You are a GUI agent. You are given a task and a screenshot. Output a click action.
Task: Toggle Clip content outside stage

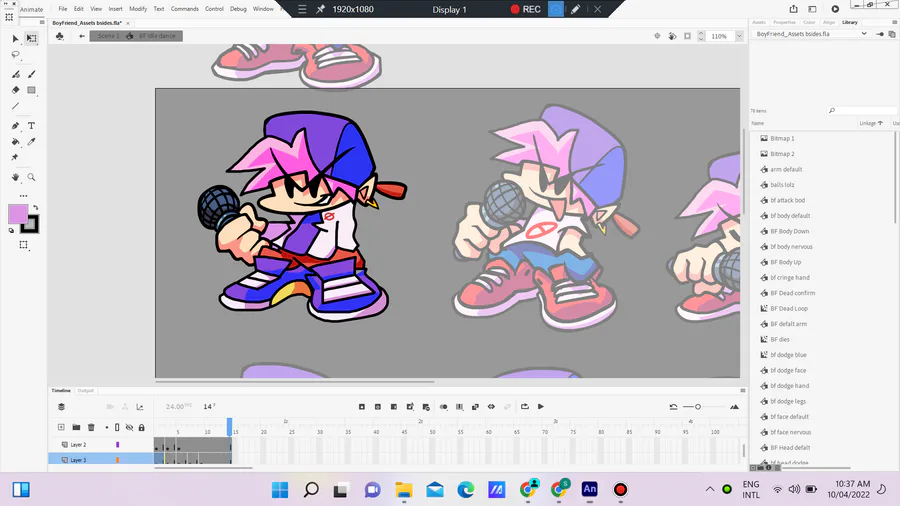tap(688, 36)
